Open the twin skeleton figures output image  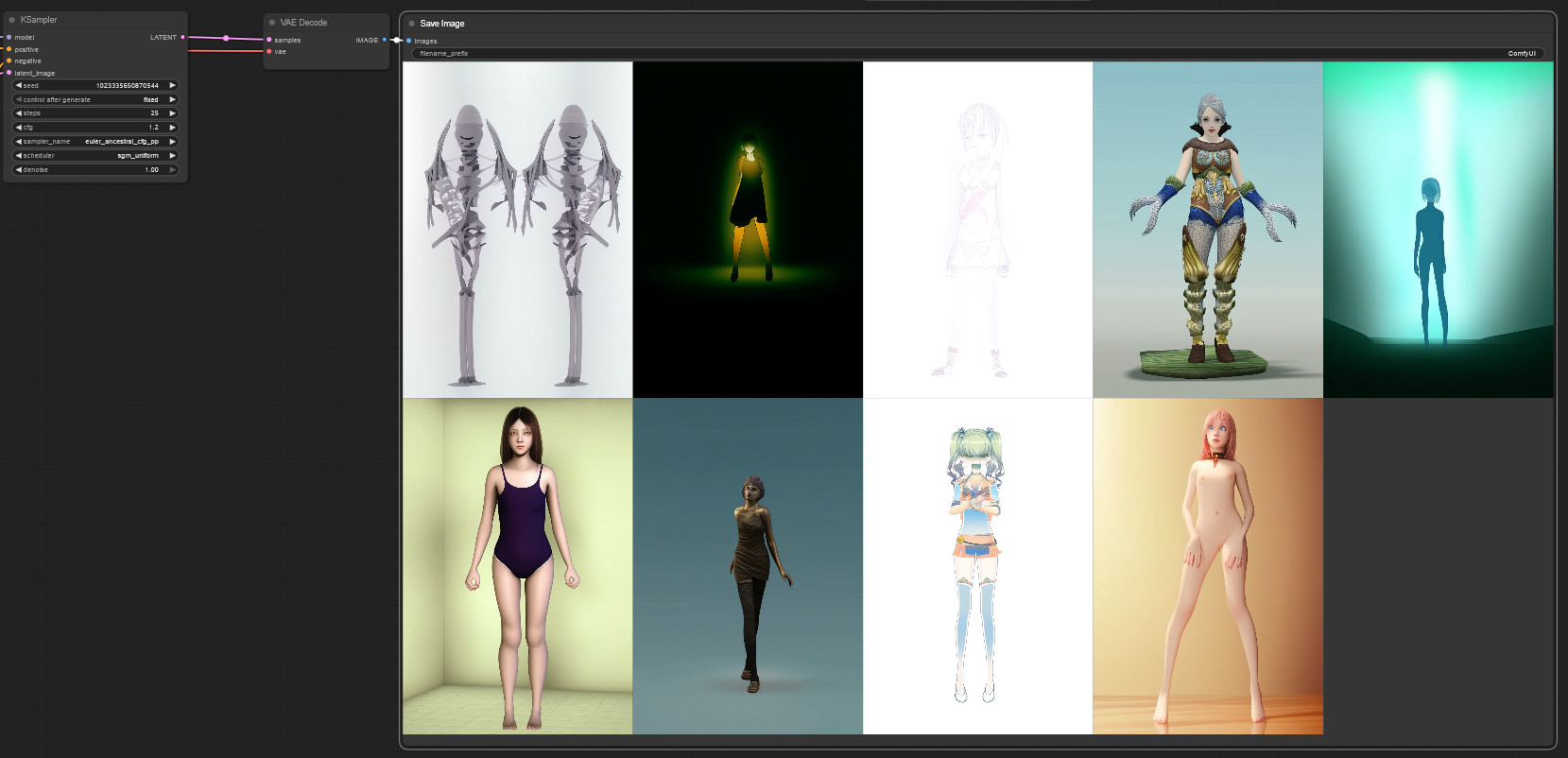(517, 230)
